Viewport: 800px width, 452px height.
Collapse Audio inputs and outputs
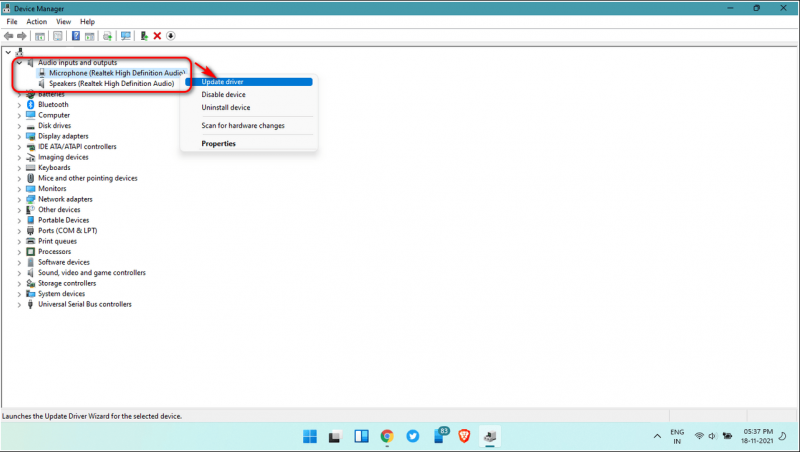click(19, 63)
